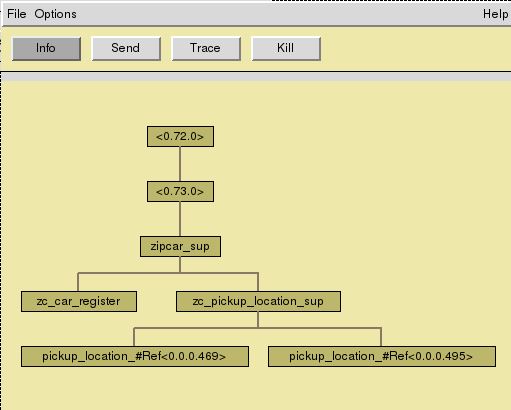Open the Help menu

point(495,14)
